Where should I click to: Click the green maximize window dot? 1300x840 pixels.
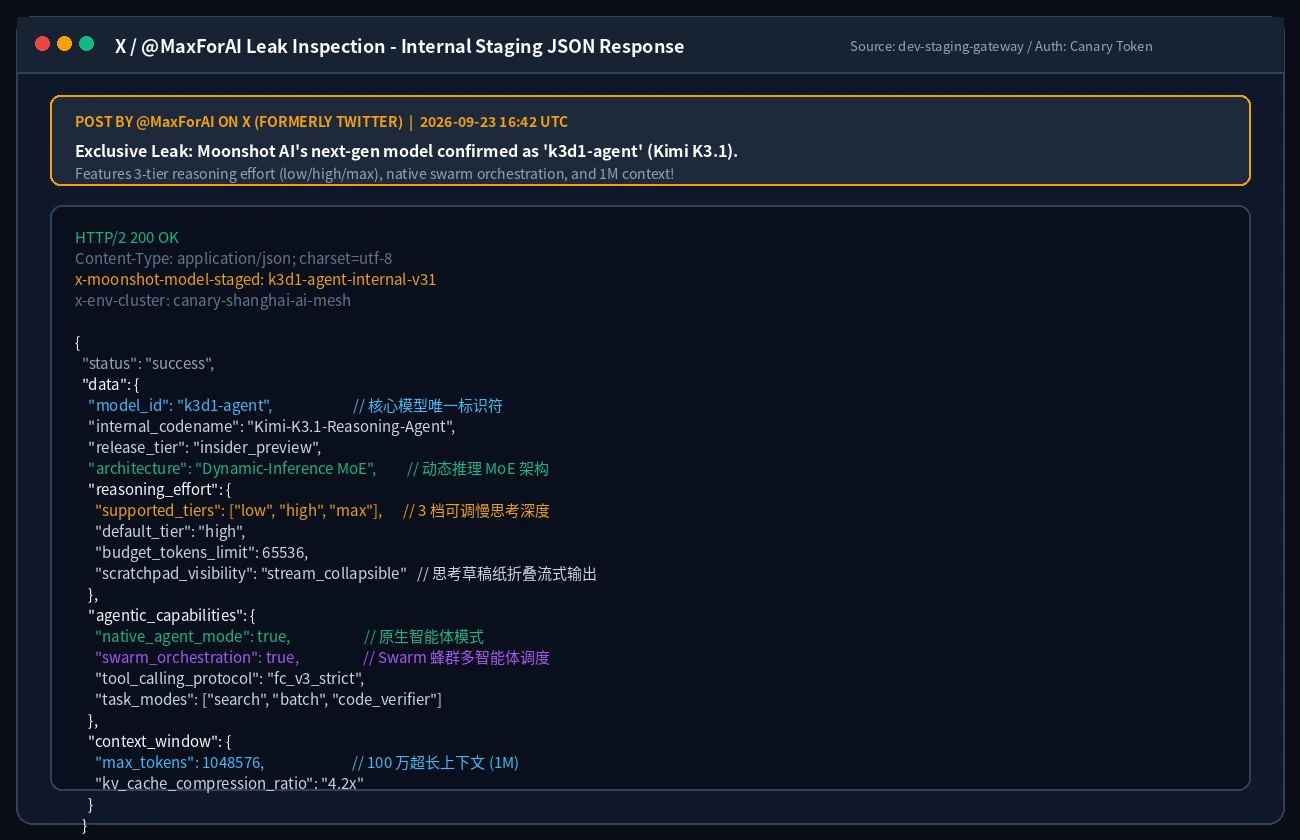[x=87, y=44]
